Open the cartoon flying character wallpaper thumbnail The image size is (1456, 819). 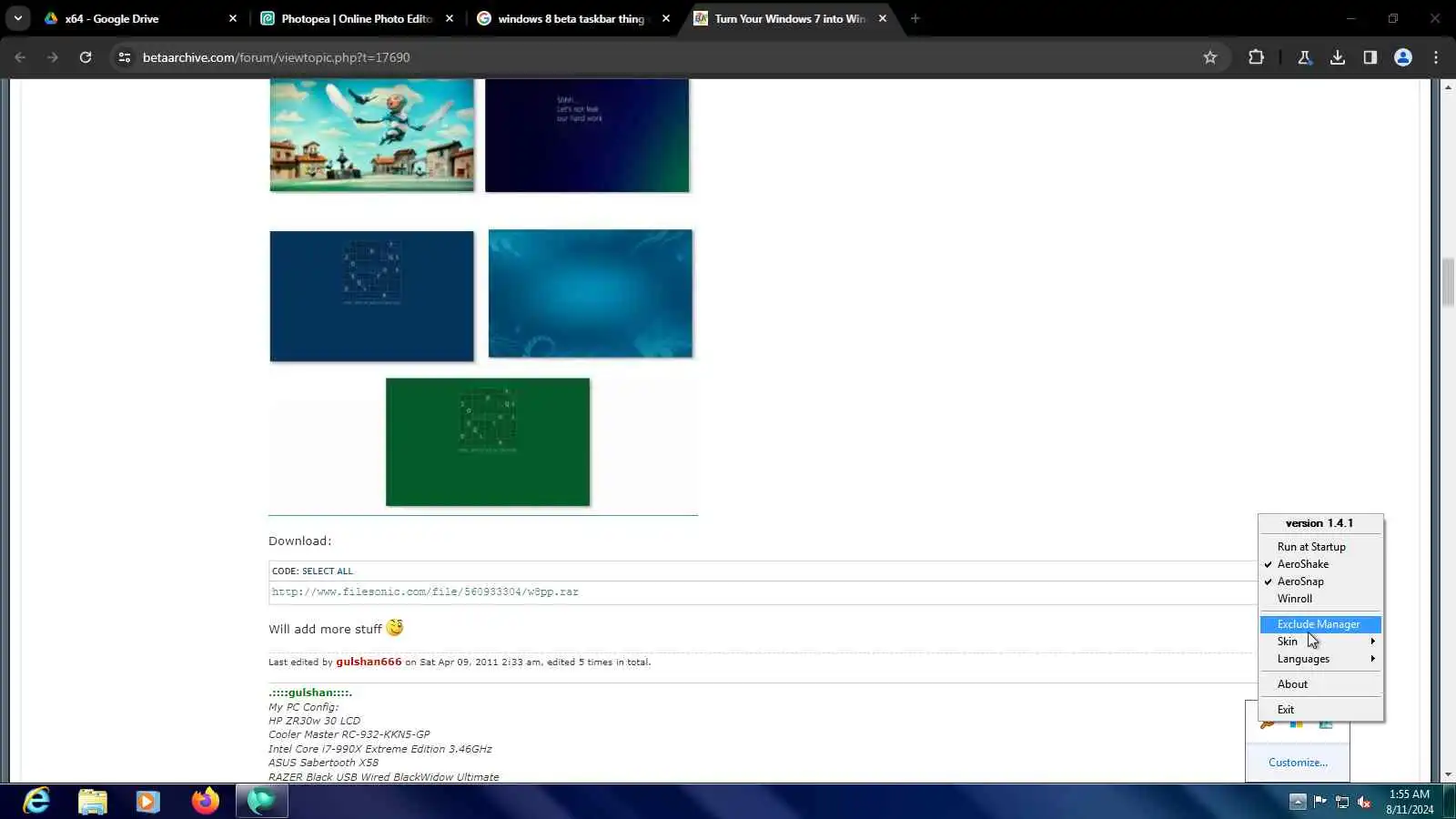point(372,135)
